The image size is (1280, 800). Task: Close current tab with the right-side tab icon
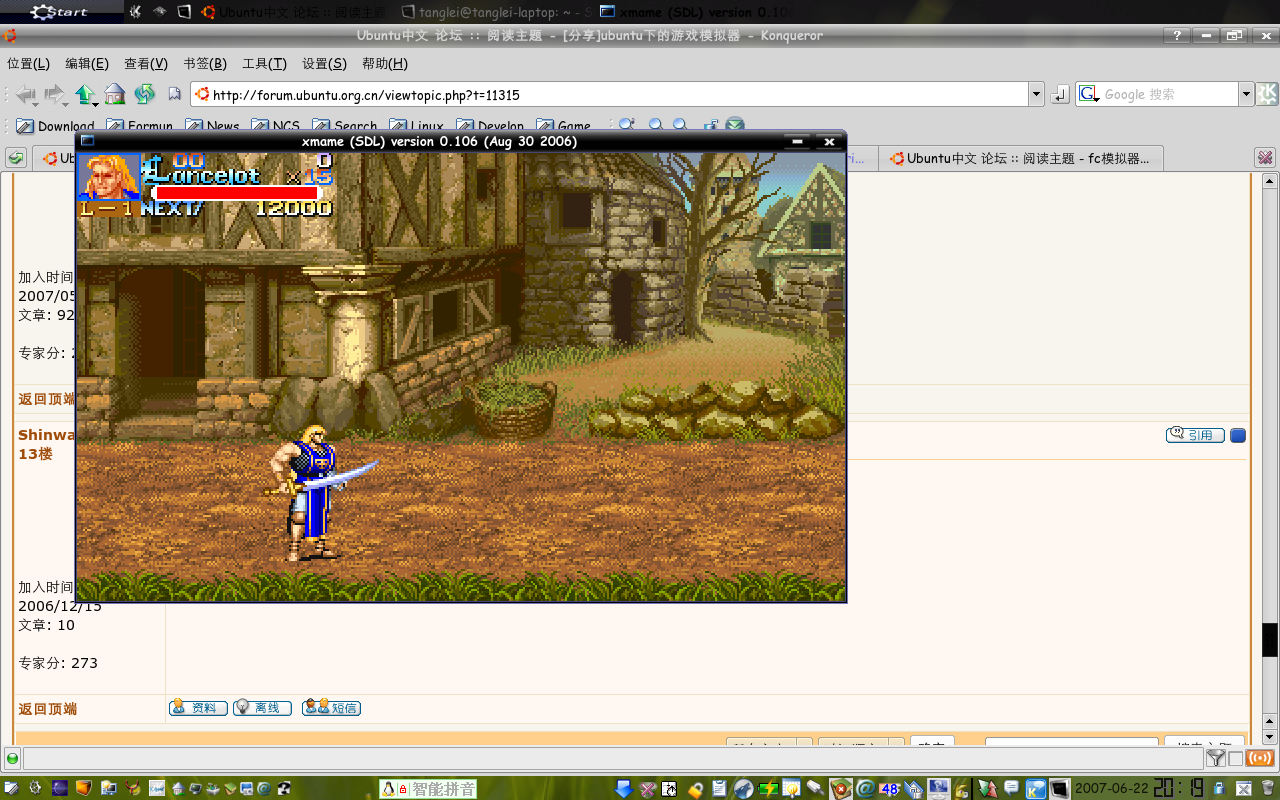[1266, 158]
